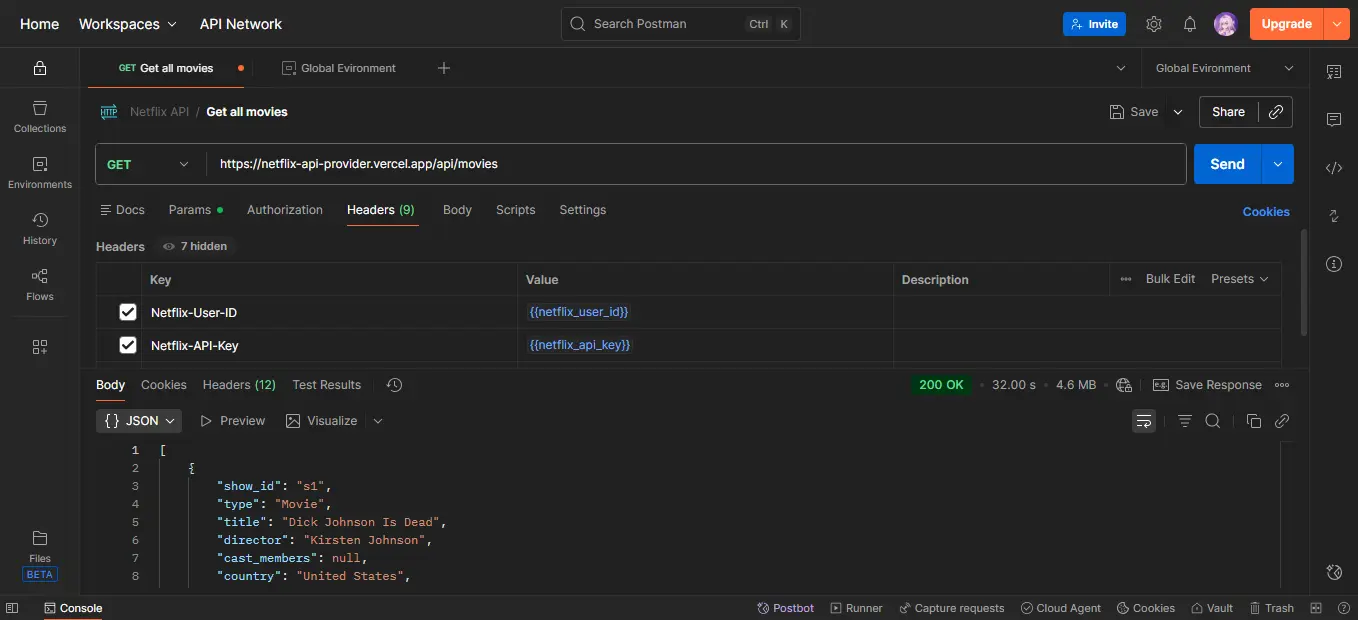The width and height of the screenshot is (1358, 620).
Task: Search within the response body
Action: (x=1213, y=421)
